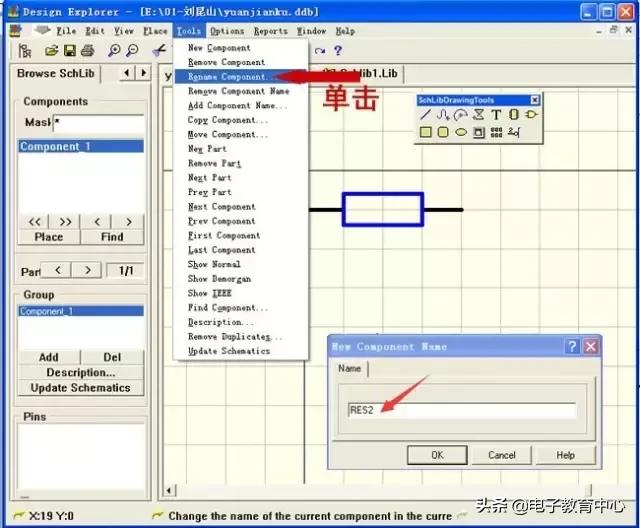
Task: Select the paste graphic image tool
Action: pos(478,132)
